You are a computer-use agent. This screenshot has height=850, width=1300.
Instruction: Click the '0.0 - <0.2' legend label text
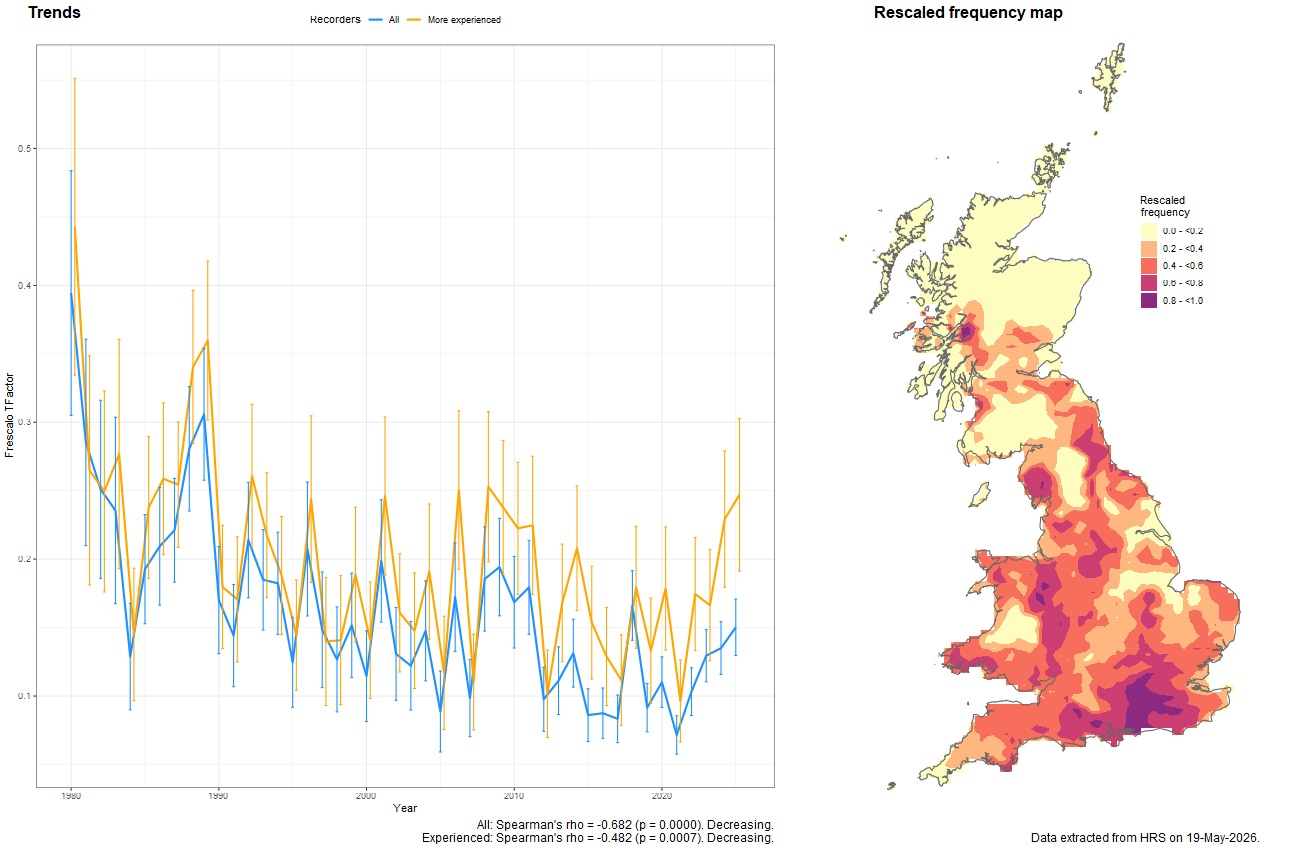[1183, 231]
